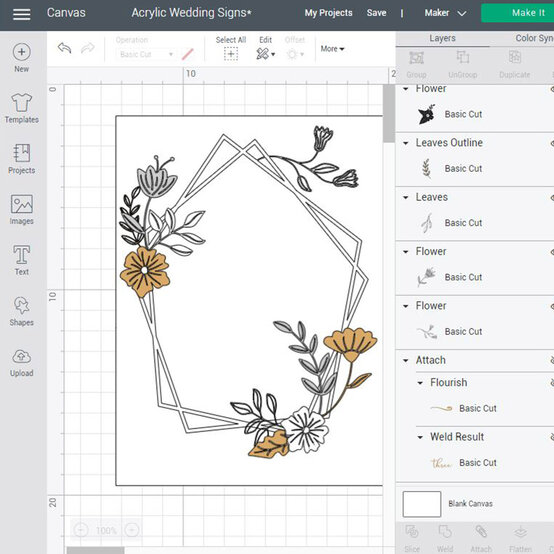Viewport: 554px width, 554px height.
Task: Open the Operation Basic Cut dropdown
Action: coord(146,54)
